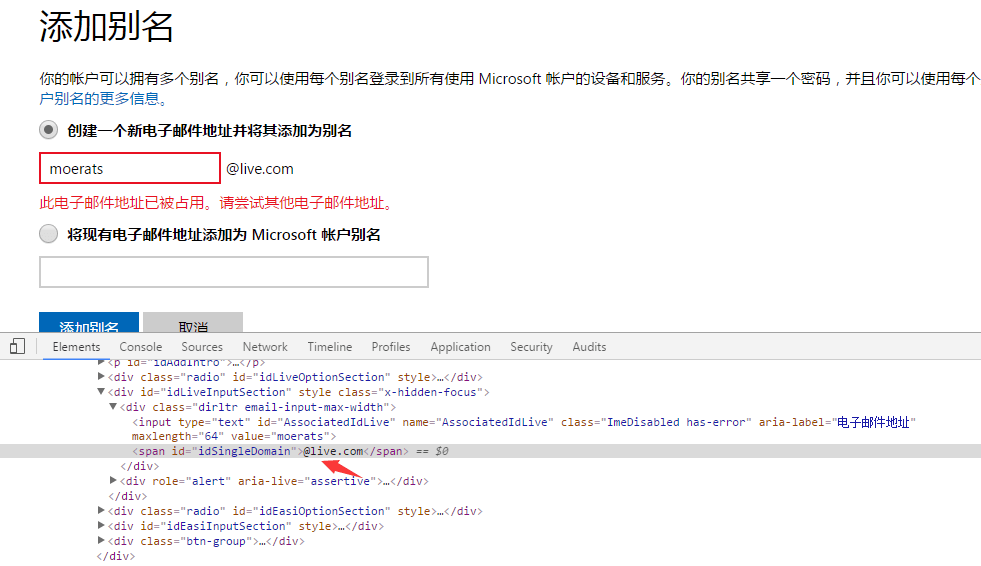
Task: Expand the idLiveOptionSection div node
Action: pyautogui.click(x=101, y=376)
